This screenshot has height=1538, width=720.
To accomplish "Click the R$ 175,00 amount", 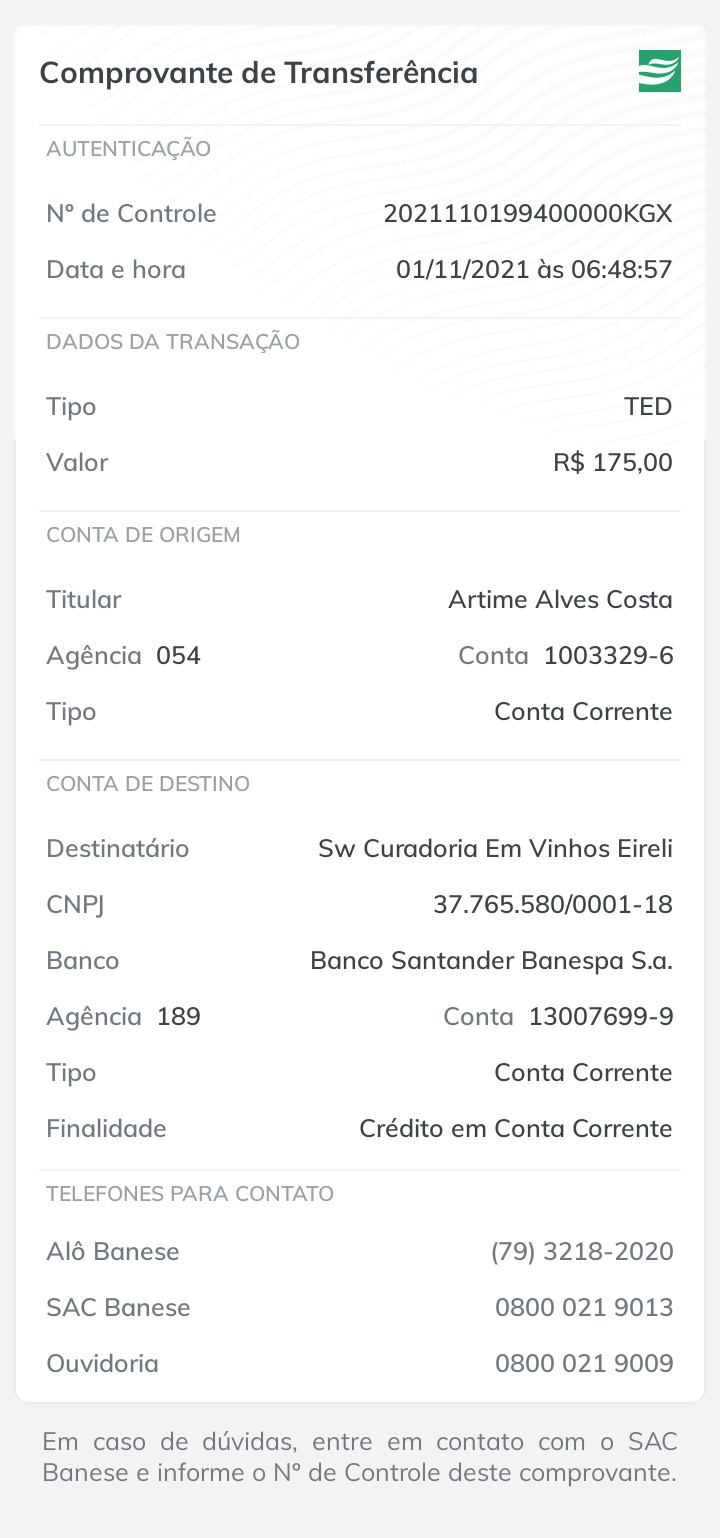I will [x=612, y=463].
